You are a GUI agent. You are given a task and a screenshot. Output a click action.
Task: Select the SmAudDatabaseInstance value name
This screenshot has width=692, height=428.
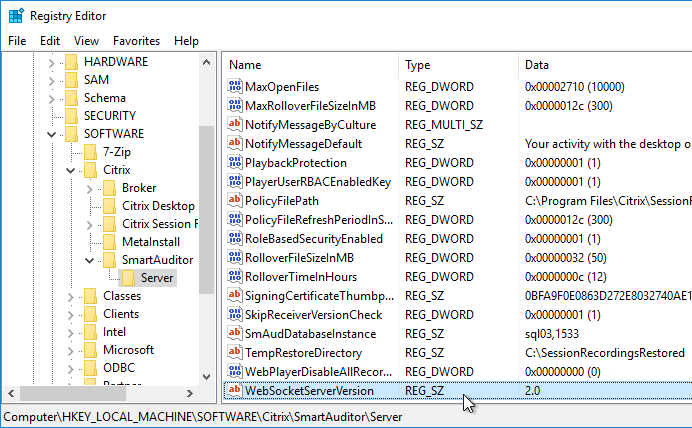click(x=311, y=334)
